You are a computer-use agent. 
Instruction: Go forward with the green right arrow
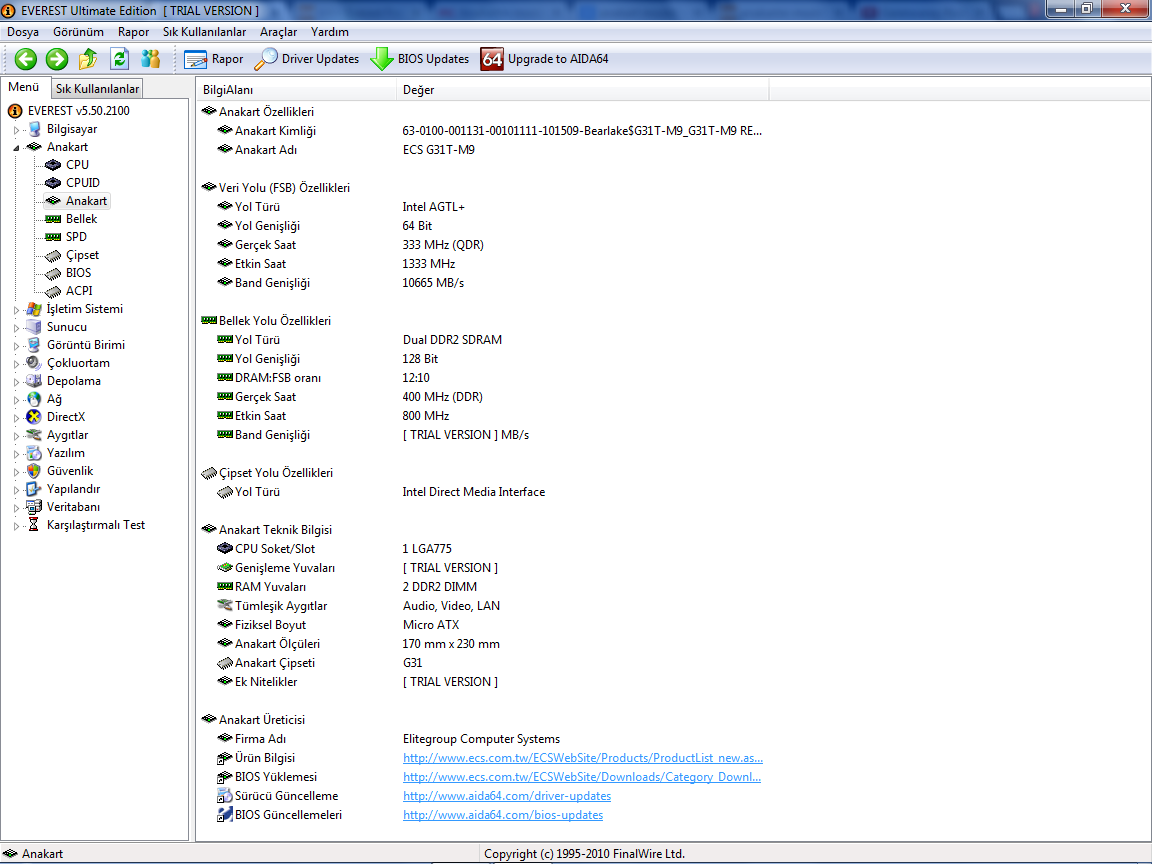57,59
